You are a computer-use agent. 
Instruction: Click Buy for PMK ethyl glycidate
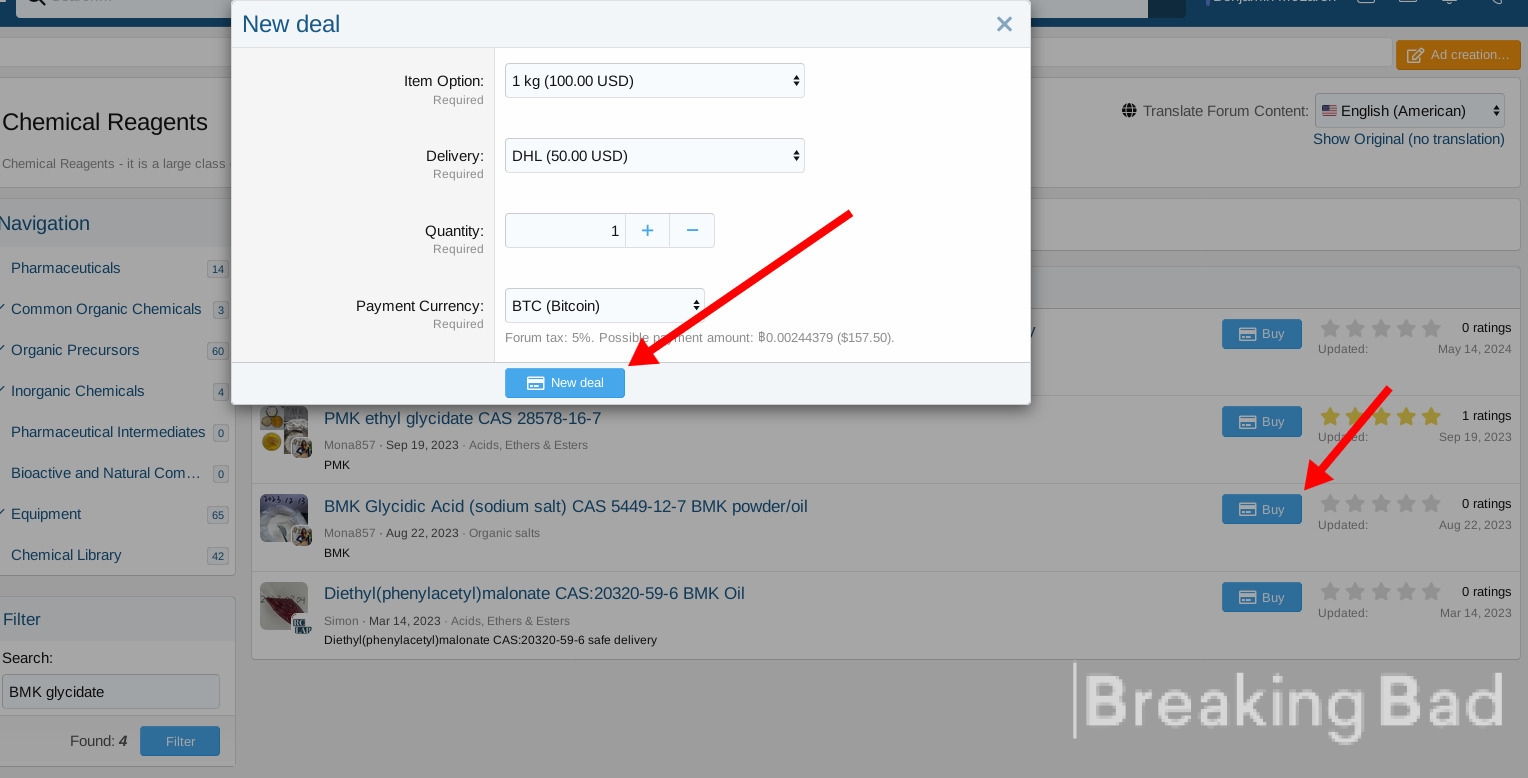(x=1262, y=421)
